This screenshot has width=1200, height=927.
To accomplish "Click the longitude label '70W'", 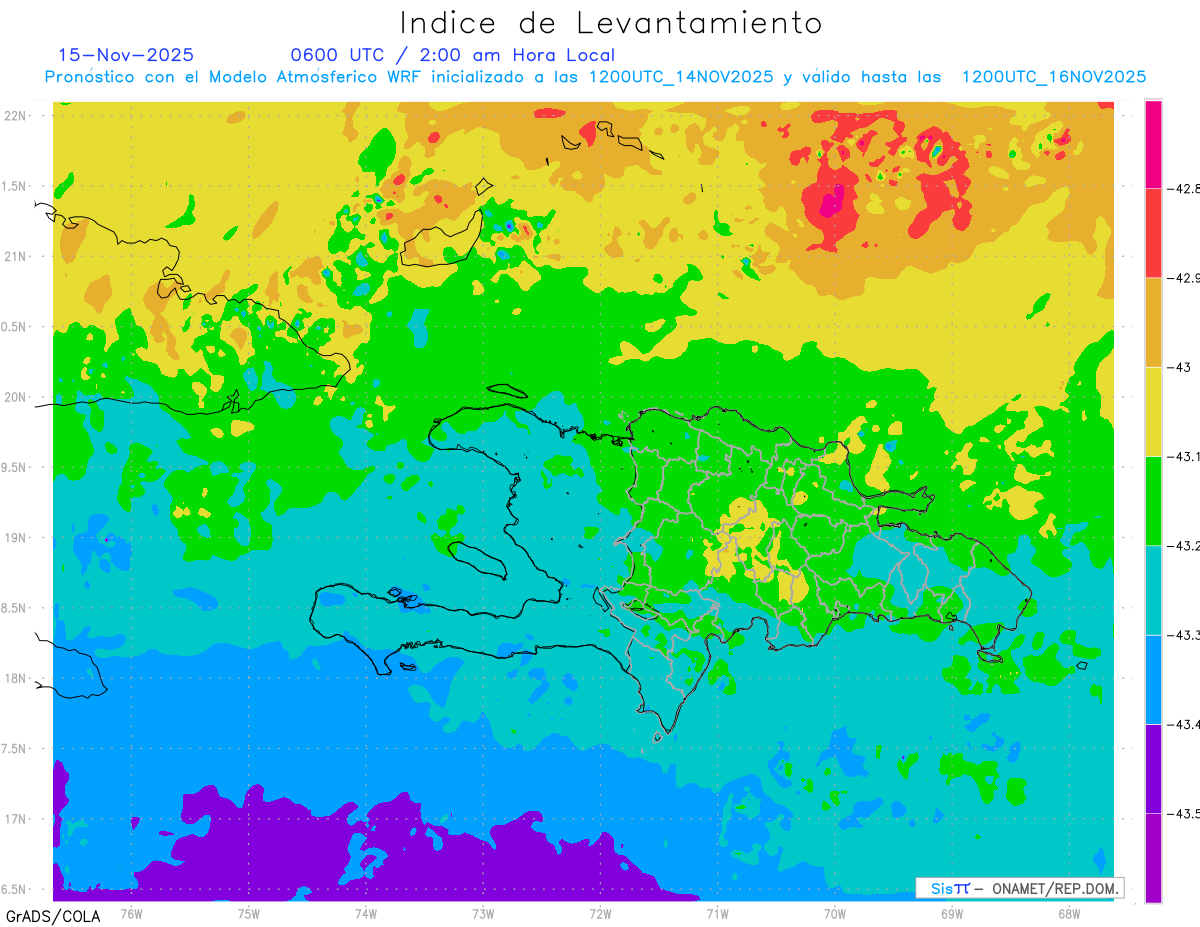I will 835,913.
